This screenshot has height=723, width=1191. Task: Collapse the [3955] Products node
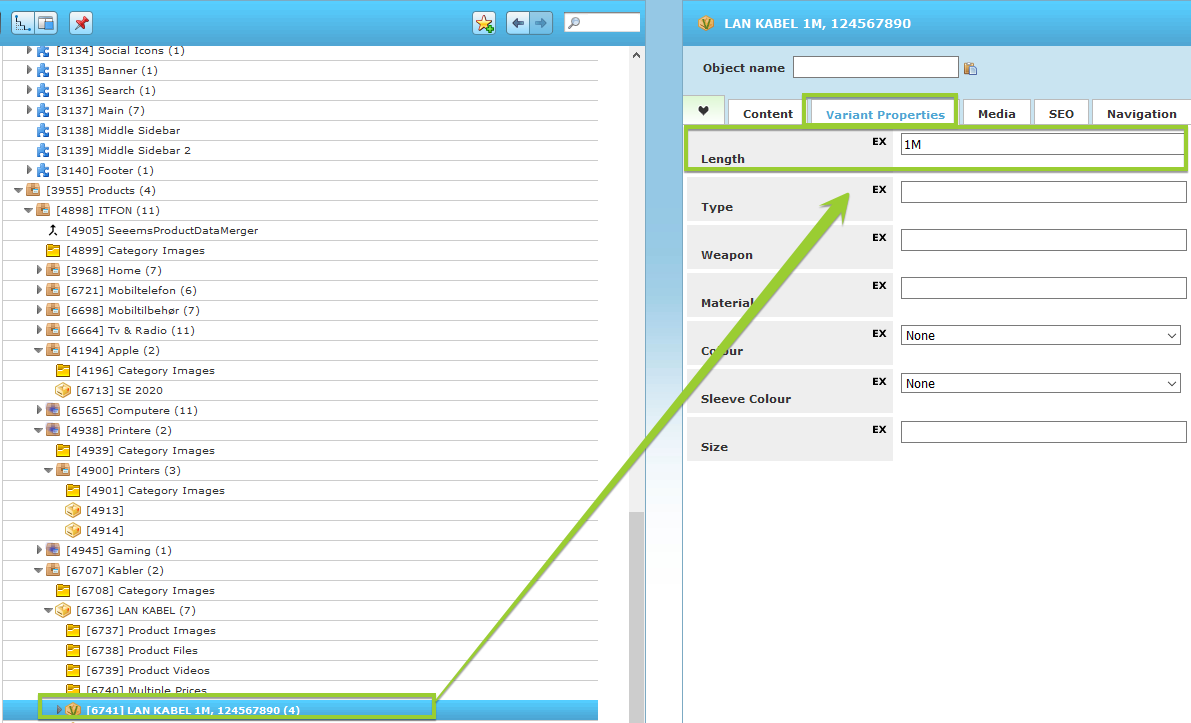(x=18, y=191)
